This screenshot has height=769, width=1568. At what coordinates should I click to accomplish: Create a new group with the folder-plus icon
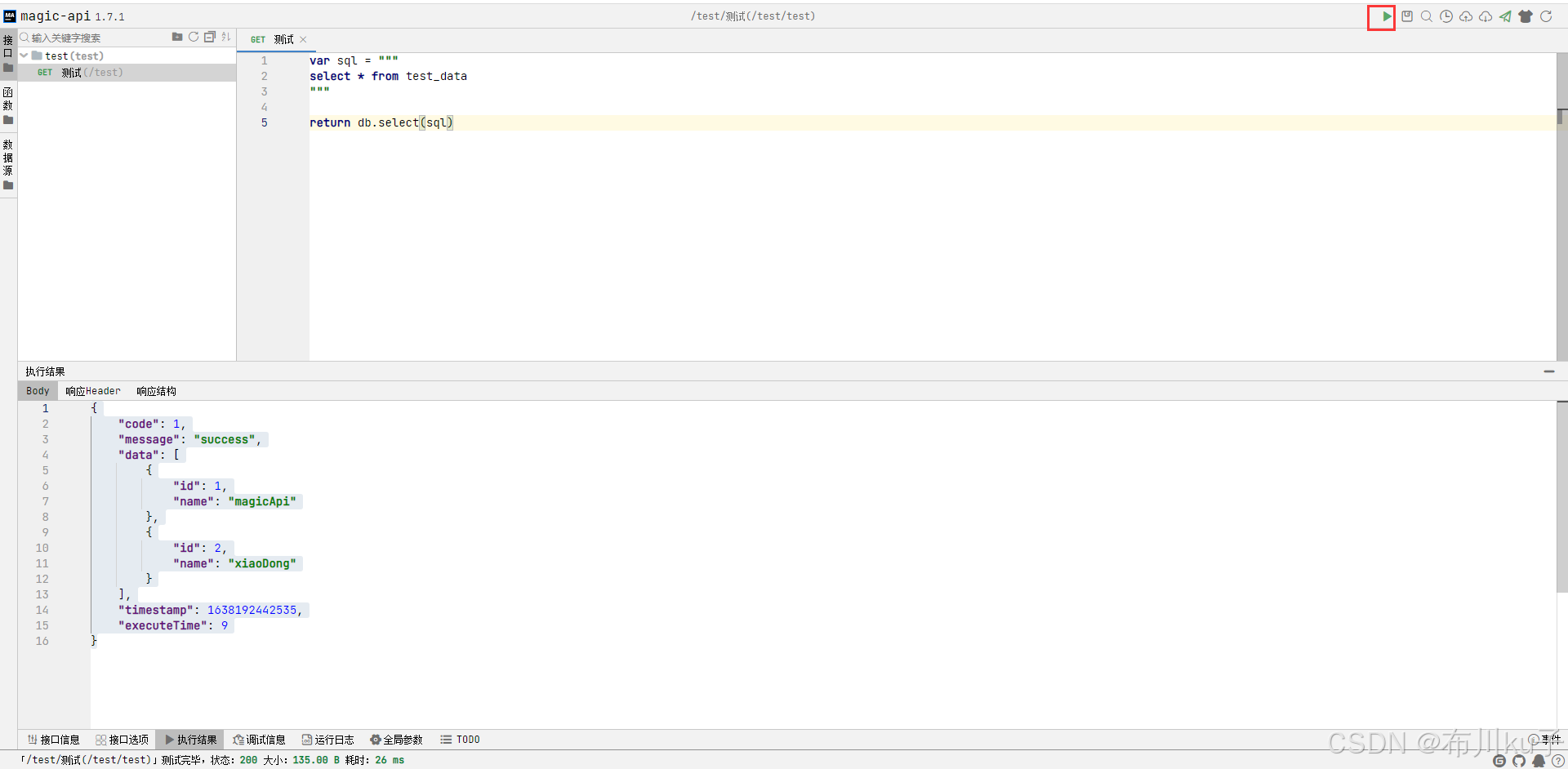point(177,37)
